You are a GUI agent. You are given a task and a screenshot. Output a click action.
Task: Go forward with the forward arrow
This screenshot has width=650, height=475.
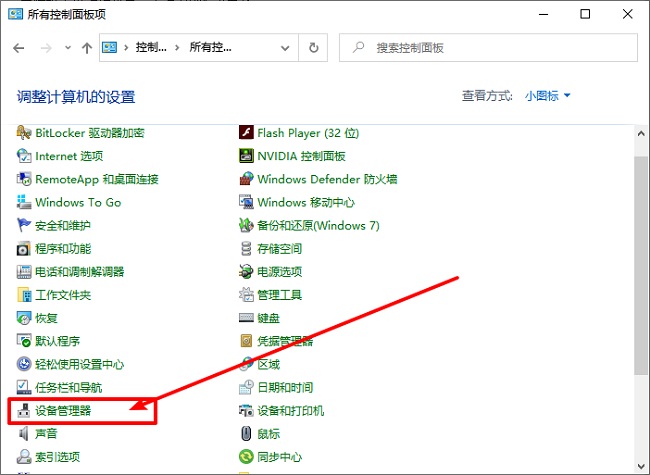46,48
